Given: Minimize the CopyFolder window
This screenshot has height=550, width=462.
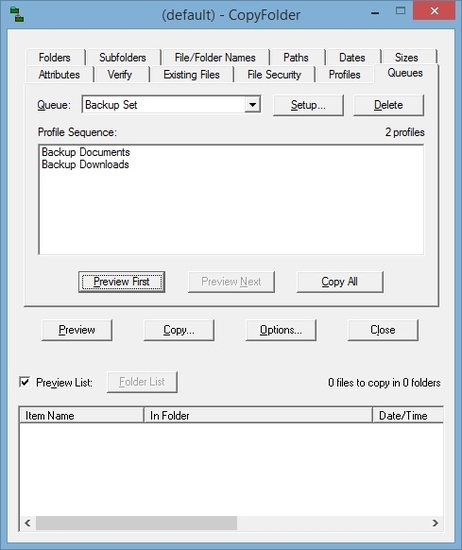Looking at the screenshot, I should click(x=375, y=13).
